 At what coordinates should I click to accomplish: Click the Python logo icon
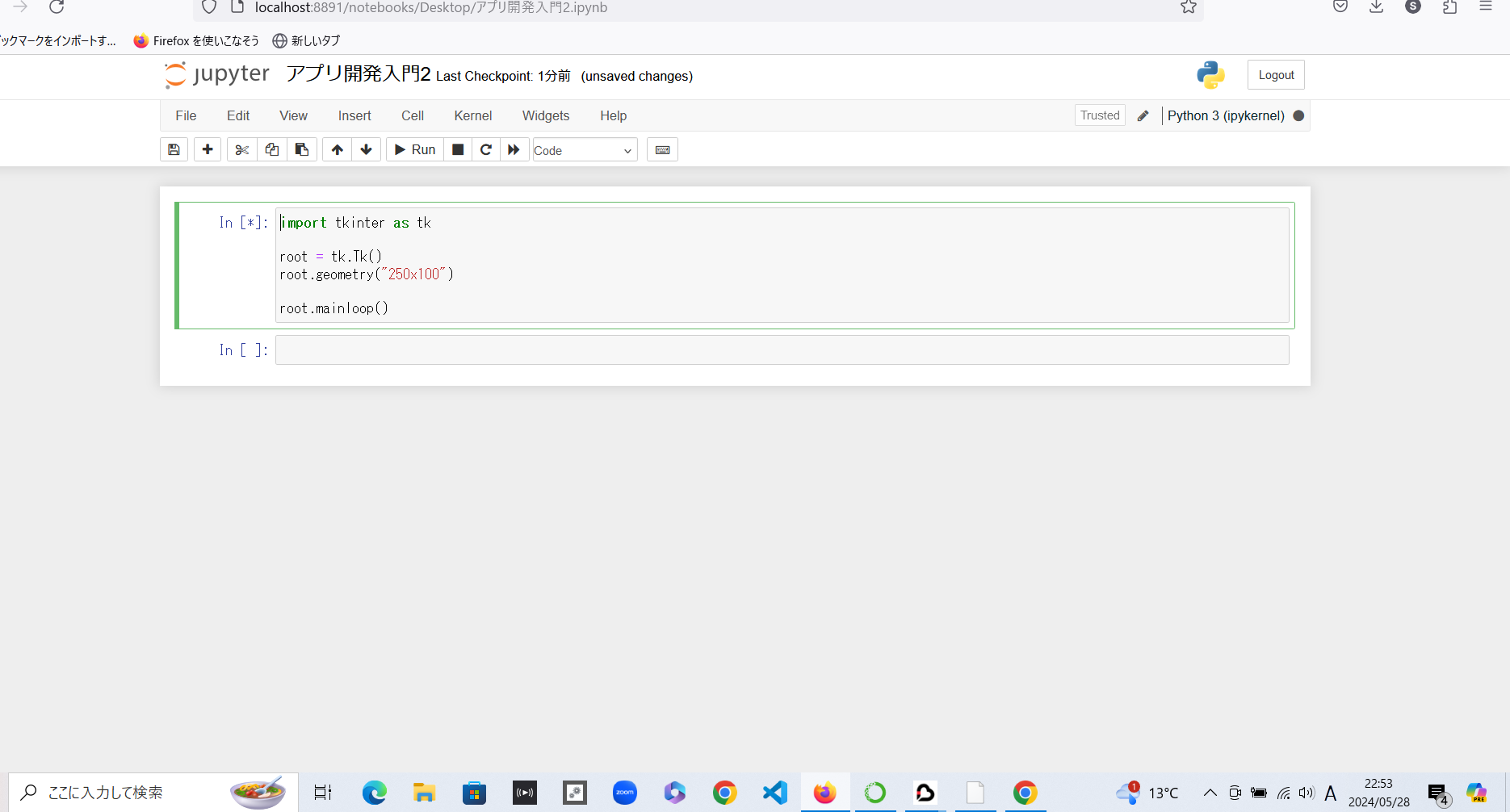coord(1210,75)
